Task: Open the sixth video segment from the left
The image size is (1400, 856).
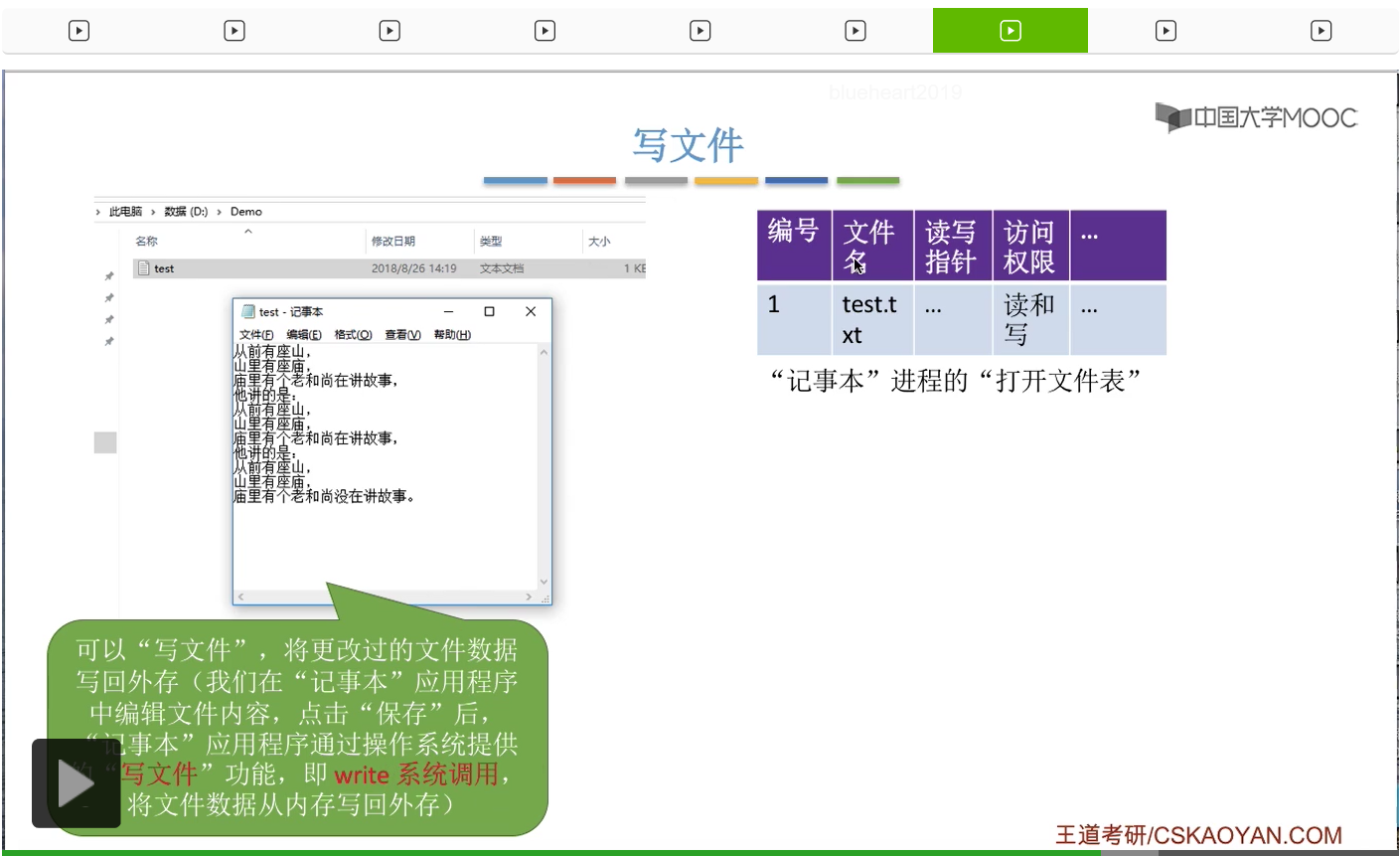Action: click(x=856, y=31)
